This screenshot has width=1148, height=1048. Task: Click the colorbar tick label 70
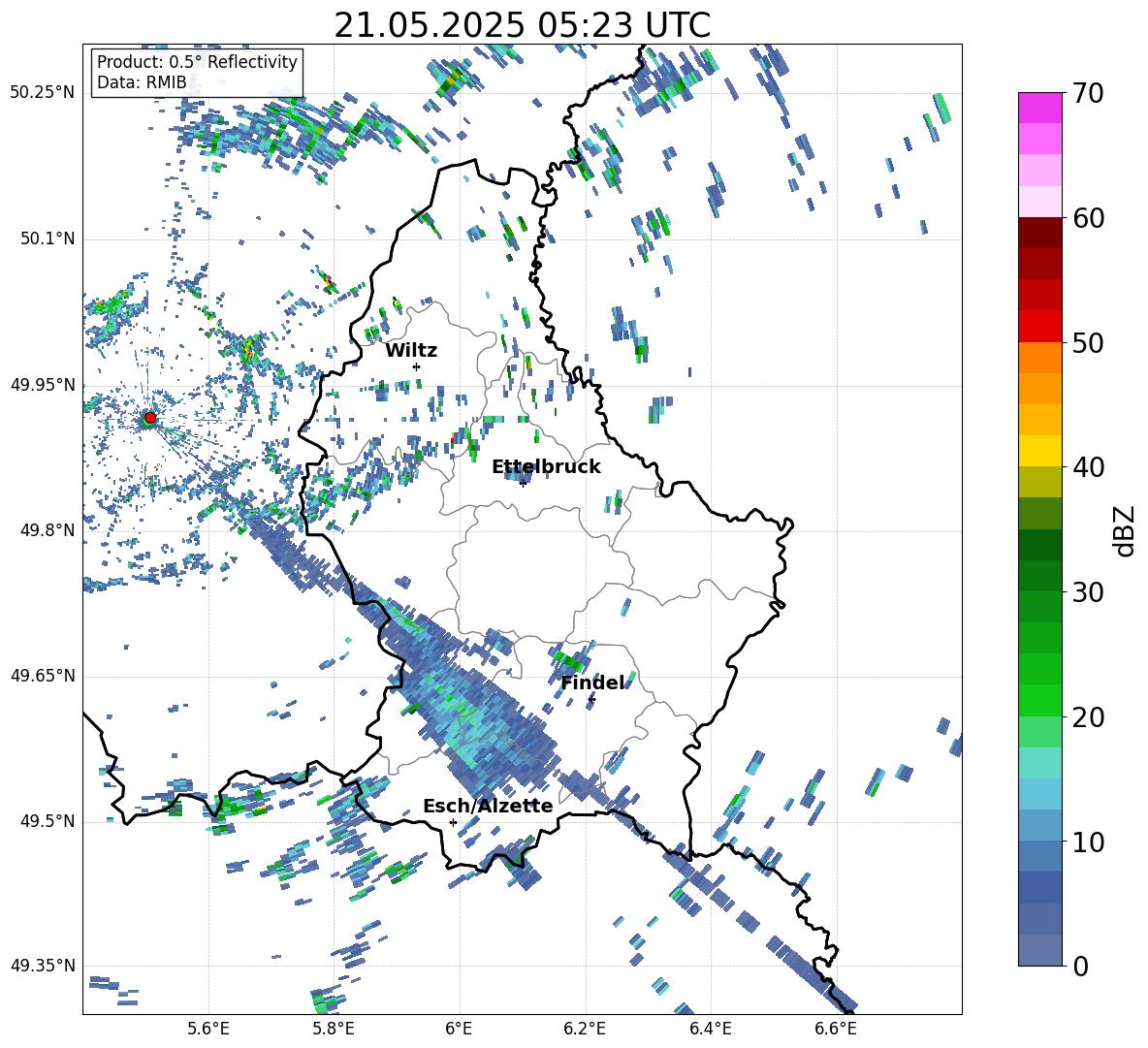(x=1087, y=93)
